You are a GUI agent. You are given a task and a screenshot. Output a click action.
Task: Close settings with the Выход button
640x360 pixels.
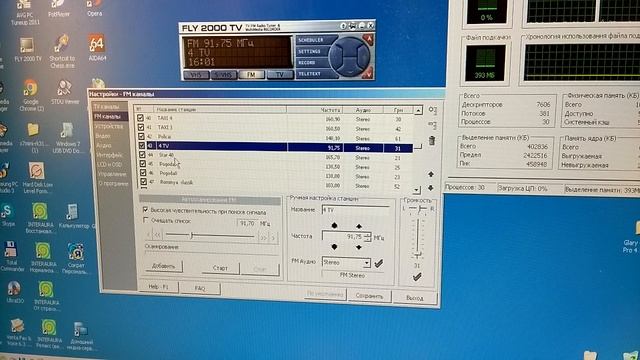tap(414, 298)
